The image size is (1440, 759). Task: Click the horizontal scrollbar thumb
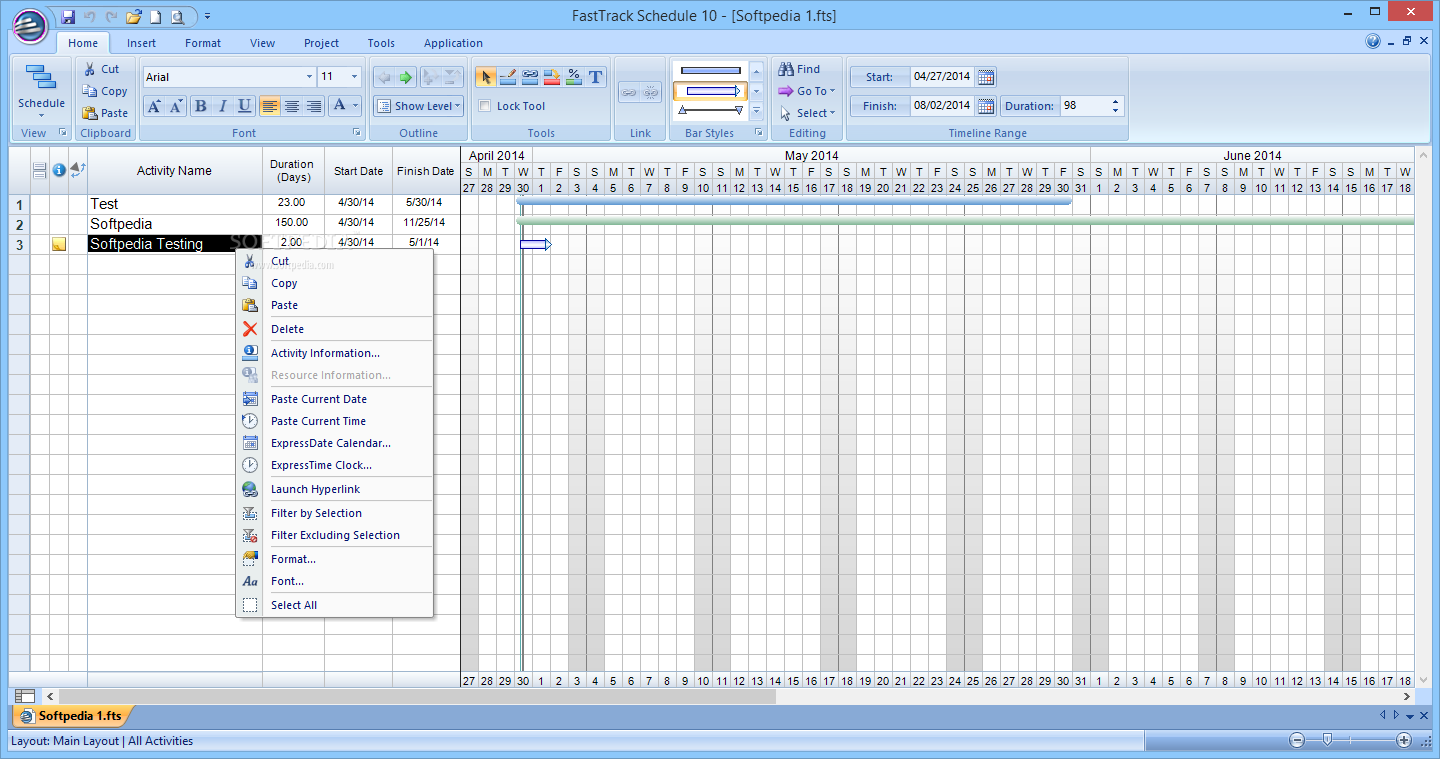417,696
